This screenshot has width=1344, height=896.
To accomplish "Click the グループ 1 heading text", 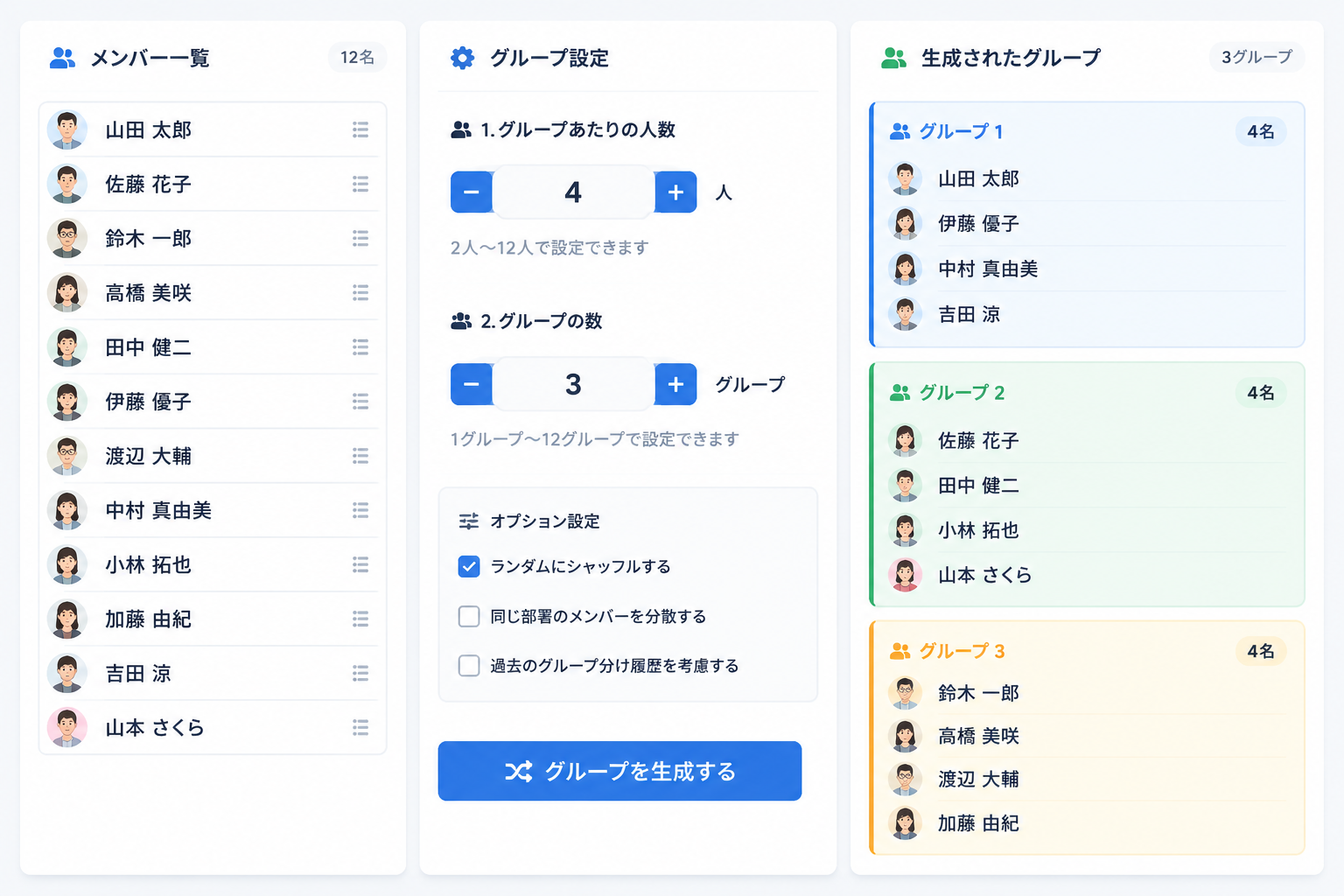I will (961, 131).
